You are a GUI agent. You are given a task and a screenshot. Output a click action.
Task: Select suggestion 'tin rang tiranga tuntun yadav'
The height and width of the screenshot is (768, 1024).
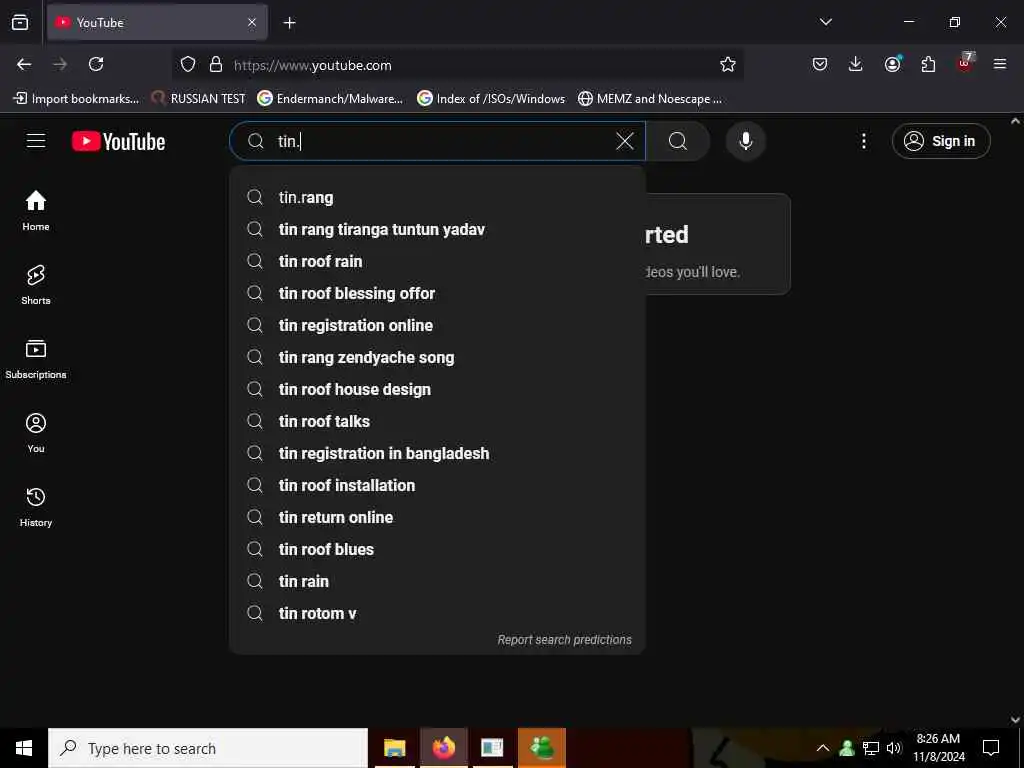click(437, 229)
